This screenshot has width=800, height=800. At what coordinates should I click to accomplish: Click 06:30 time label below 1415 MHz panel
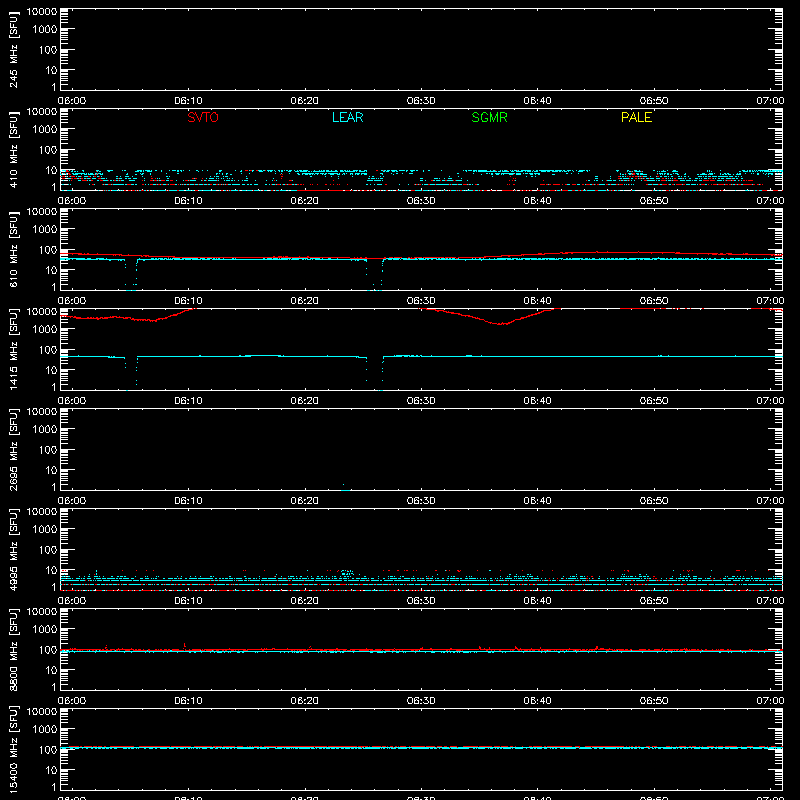point(421,401)
